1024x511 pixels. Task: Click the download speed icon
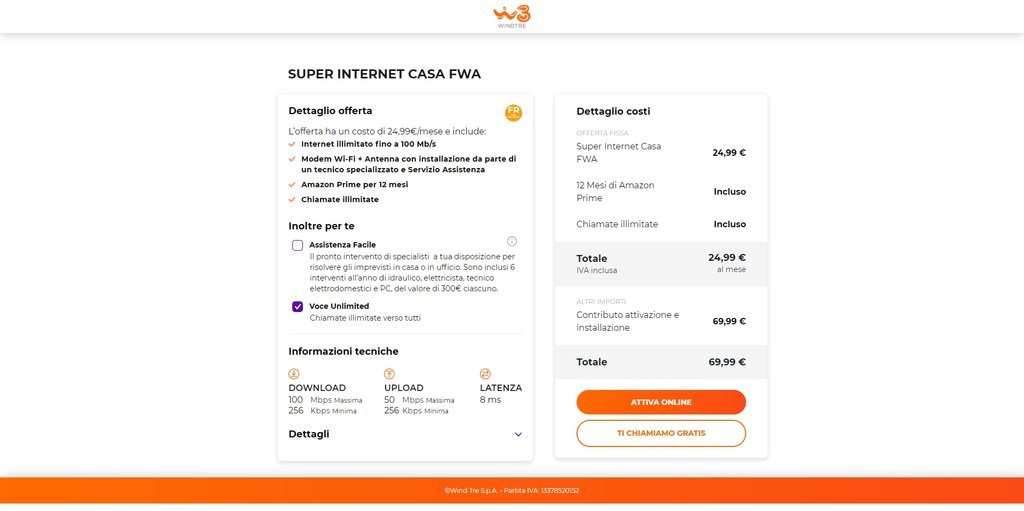tap(294, 374)
